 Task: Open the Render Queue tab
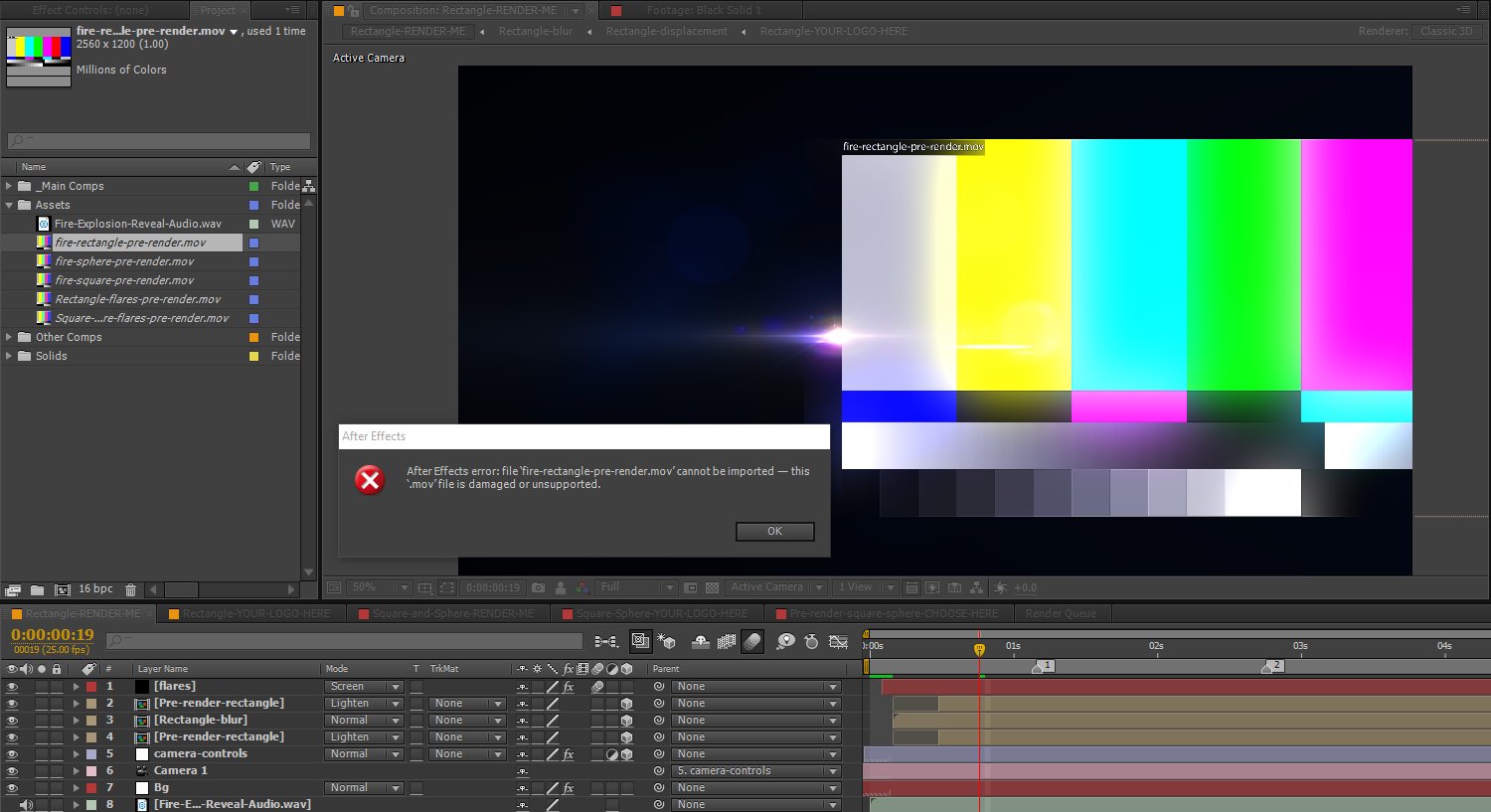pos(1061,613)
